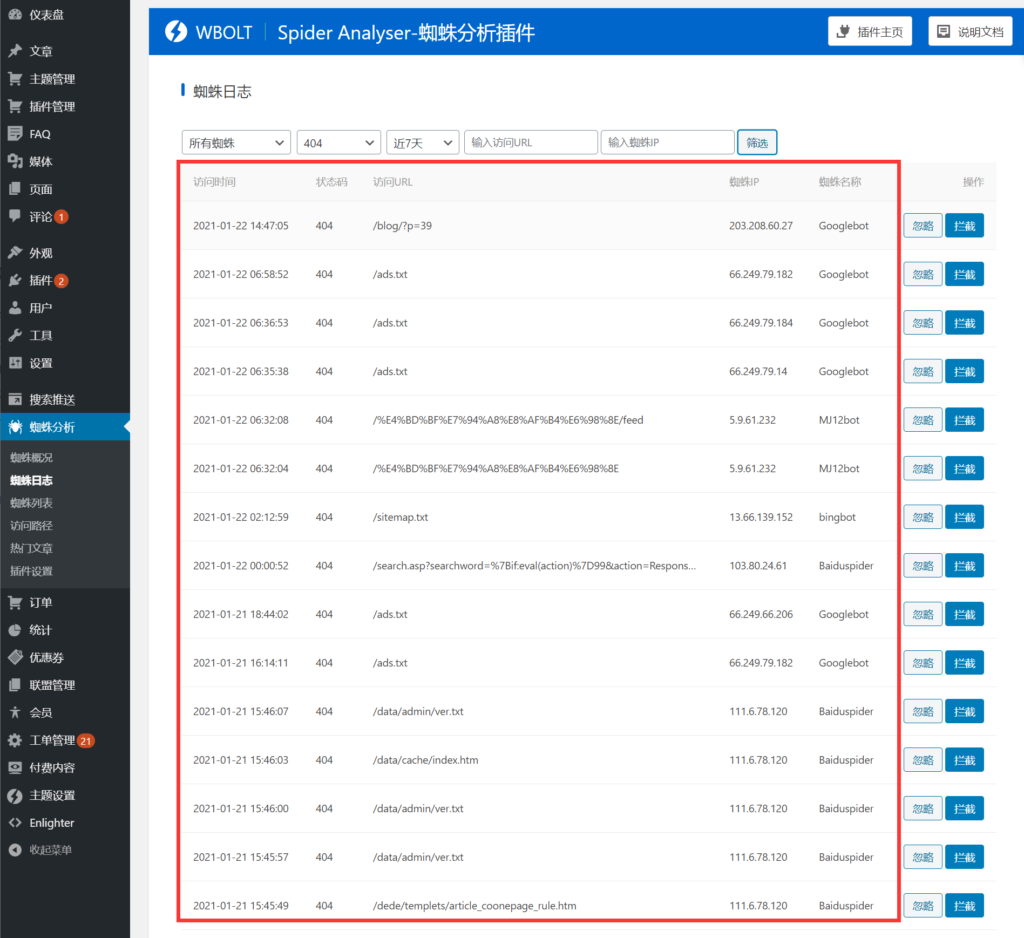Image resolution: width=1024 pixels, height=938 pixels.
Task: Open the 所有蜘蛛 spider filter dropdown
Action: click(x=236, y=143)
